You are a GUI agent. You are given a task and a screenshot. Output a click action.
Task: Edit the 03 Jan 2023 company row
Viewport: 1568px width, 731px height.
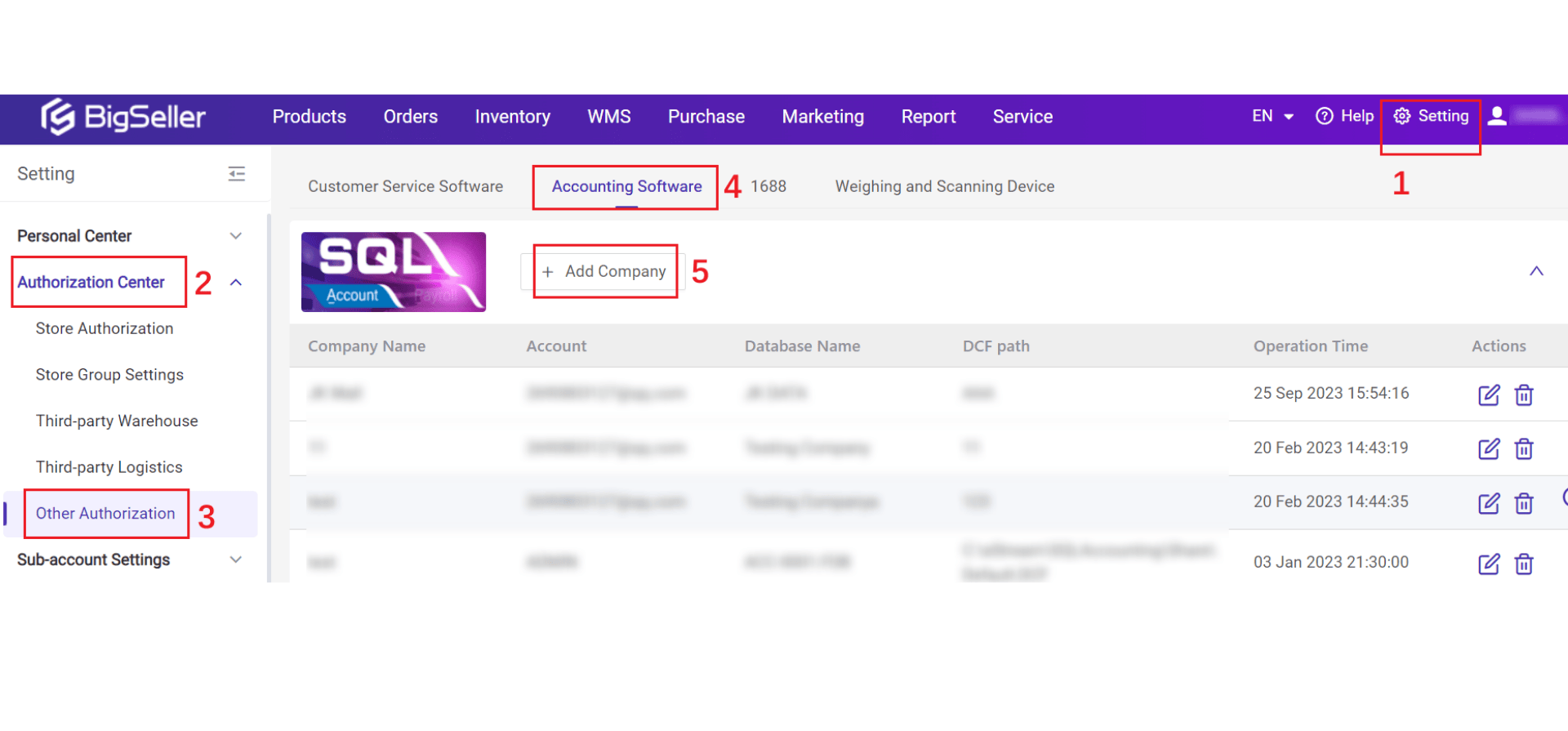1488,564
